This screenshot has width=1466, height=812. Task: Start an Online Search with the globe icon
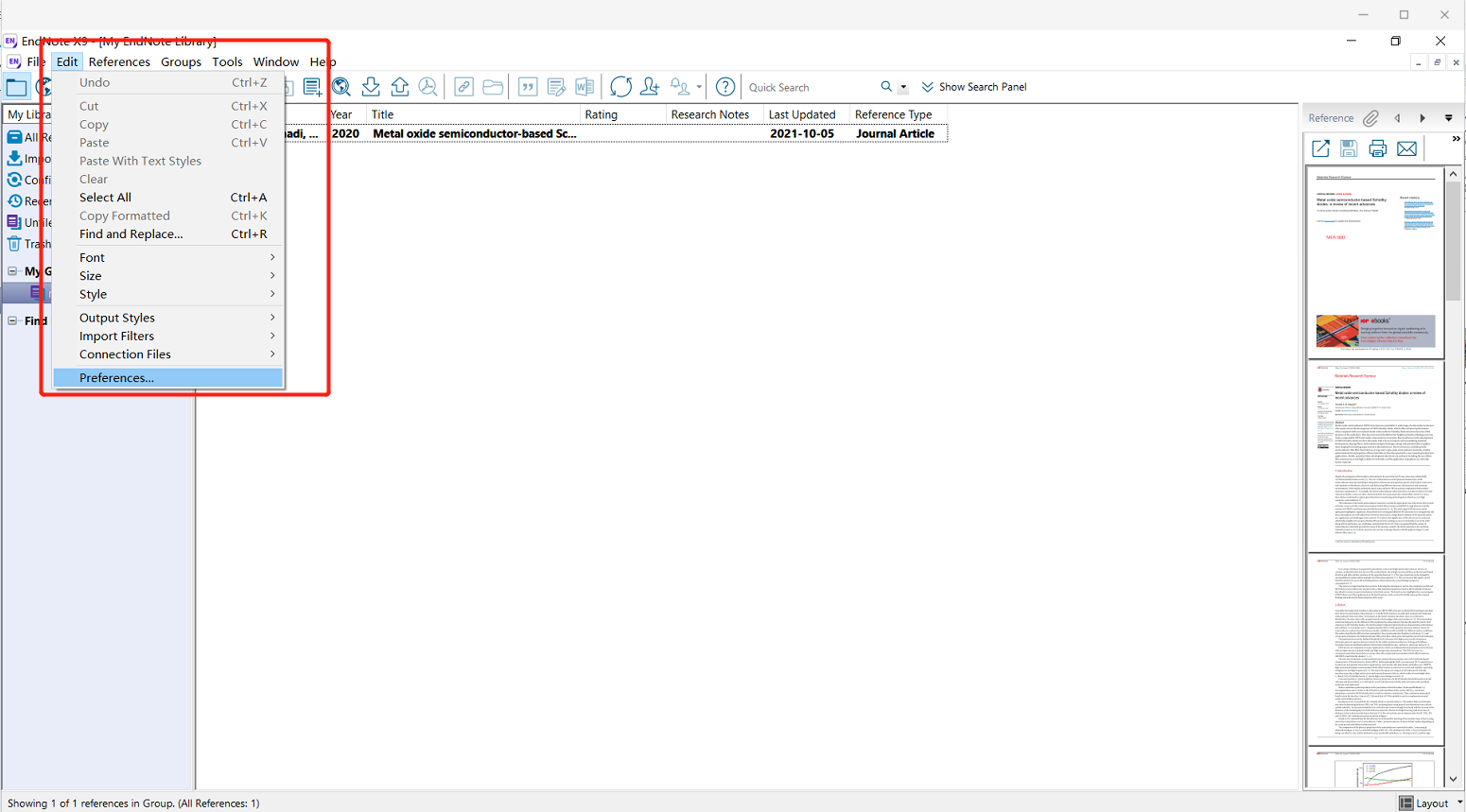pyautogui.click(x=341, y=86)
